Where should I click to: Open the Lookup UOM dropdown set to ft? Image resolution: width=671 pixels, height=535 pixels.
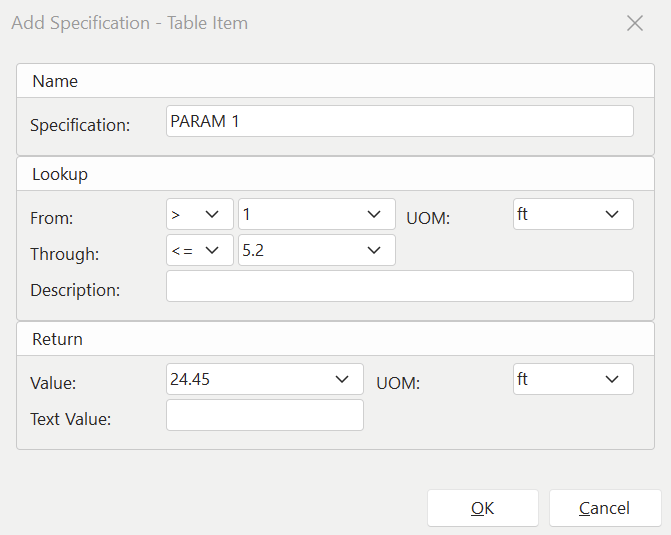tap(573, 214)
